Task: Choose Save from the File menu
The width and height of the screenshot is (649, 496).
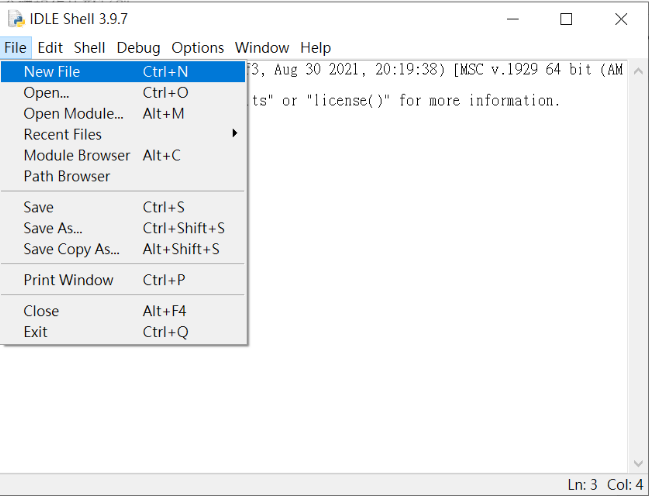Action: pos(123,207)
